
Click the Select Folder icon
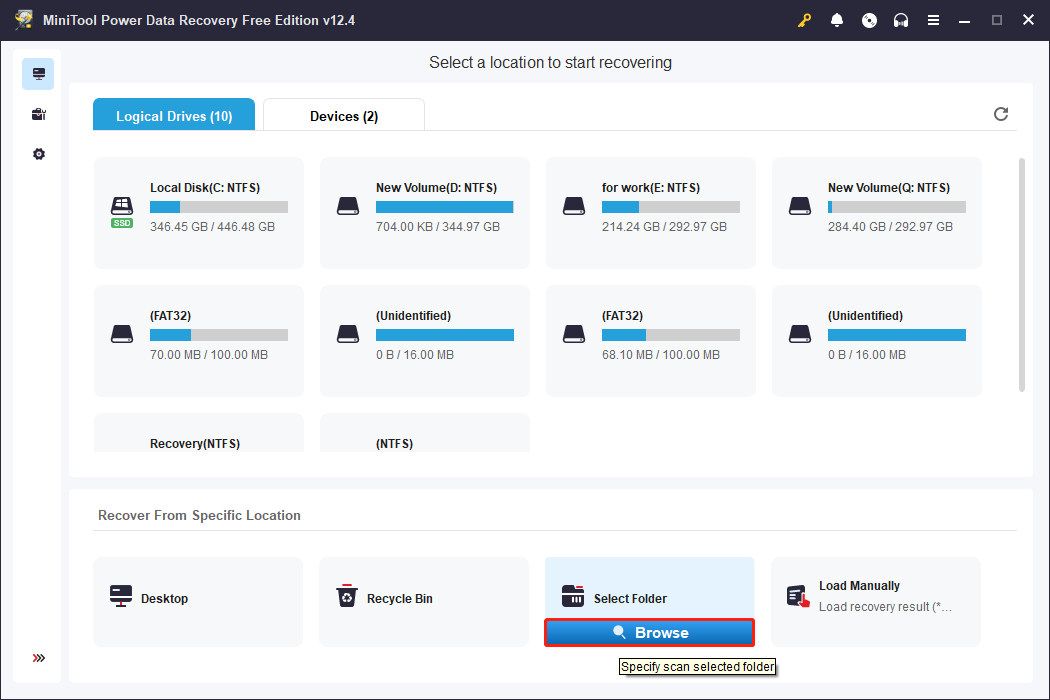pyautogui.click(x=573, y=594)
